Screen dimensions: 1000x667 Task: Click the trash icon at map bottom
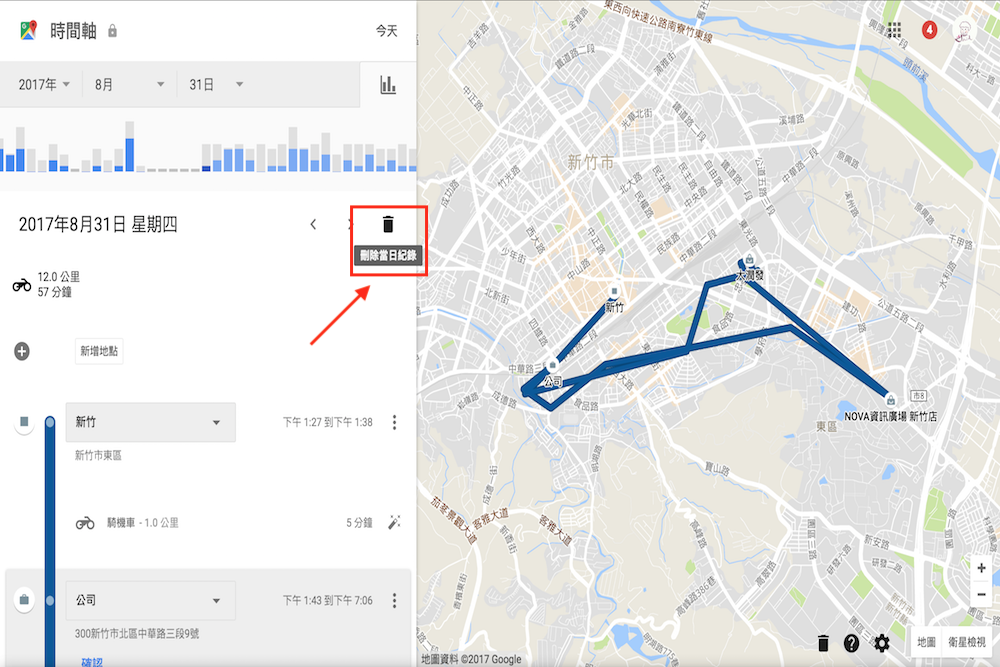click(x=822, y=644)
